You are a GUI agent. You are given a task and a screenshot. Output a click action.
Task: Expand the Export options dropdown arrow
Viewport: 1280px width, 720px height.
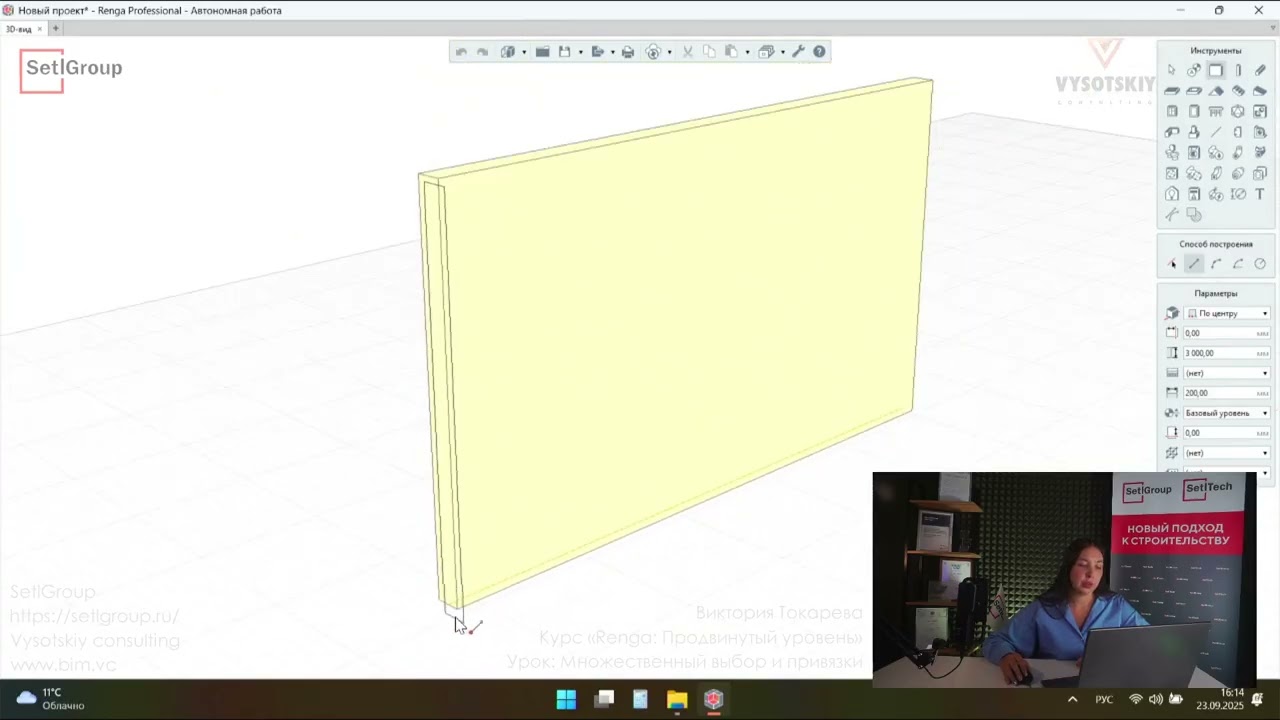pos(612,52)
